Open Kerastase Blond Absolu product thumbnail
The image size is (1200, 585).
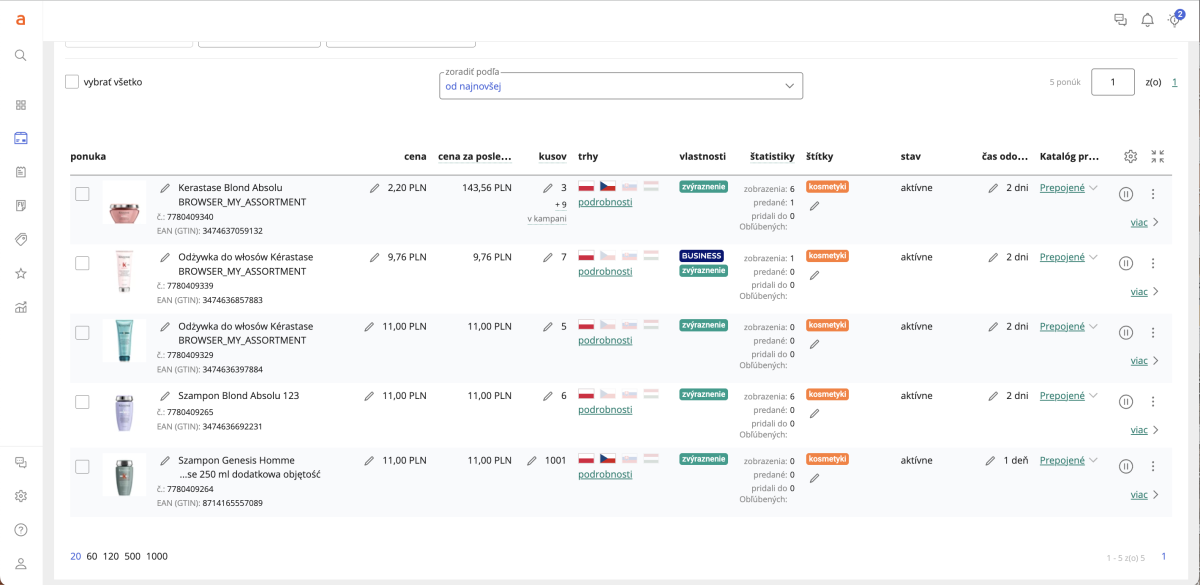124,202
